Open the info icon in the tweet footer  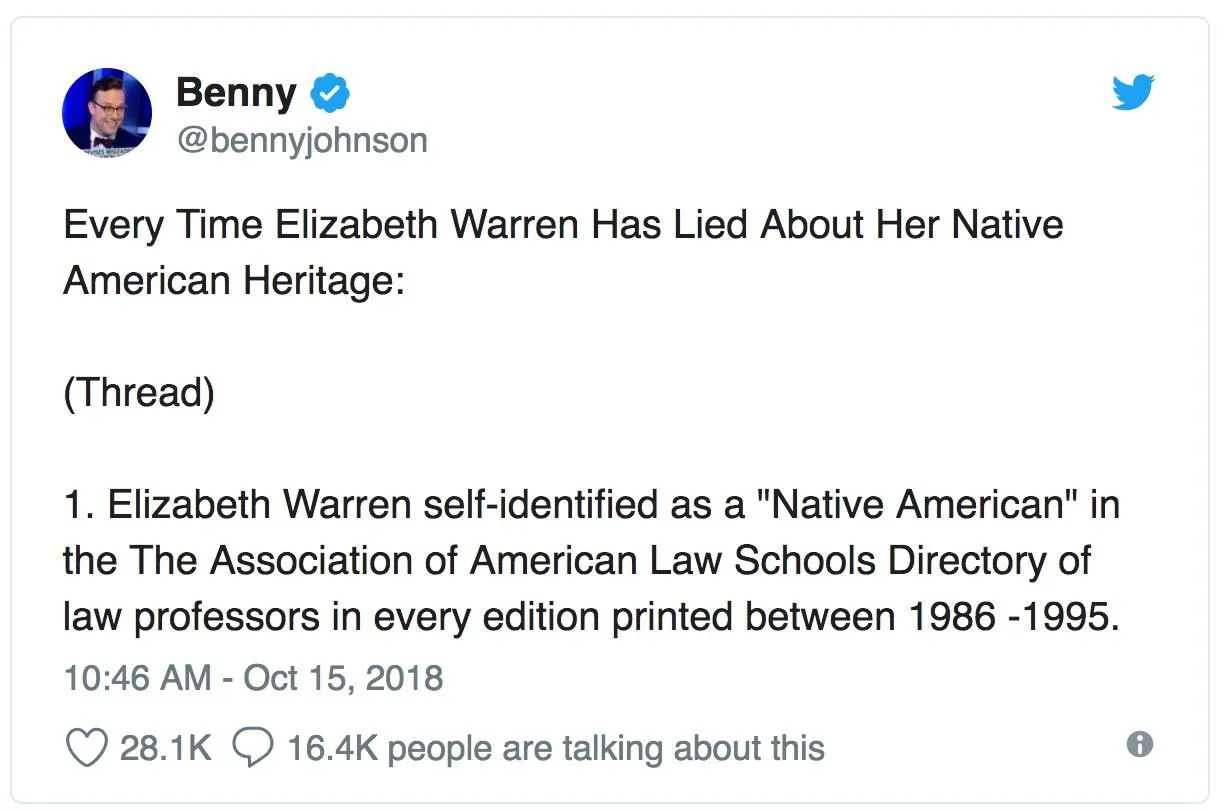[1139, 744]
